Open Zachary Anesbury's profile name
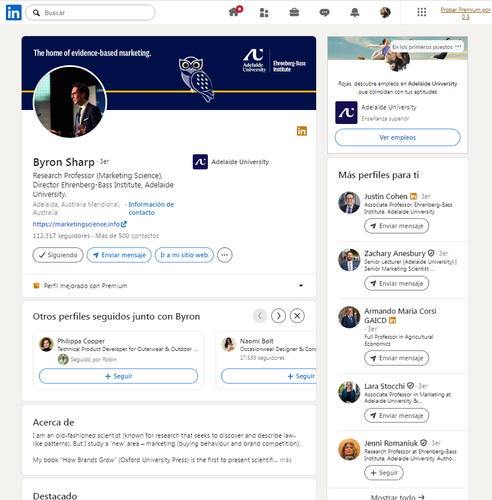This screenshot has width=492, height=500. (x=395, y=253)
